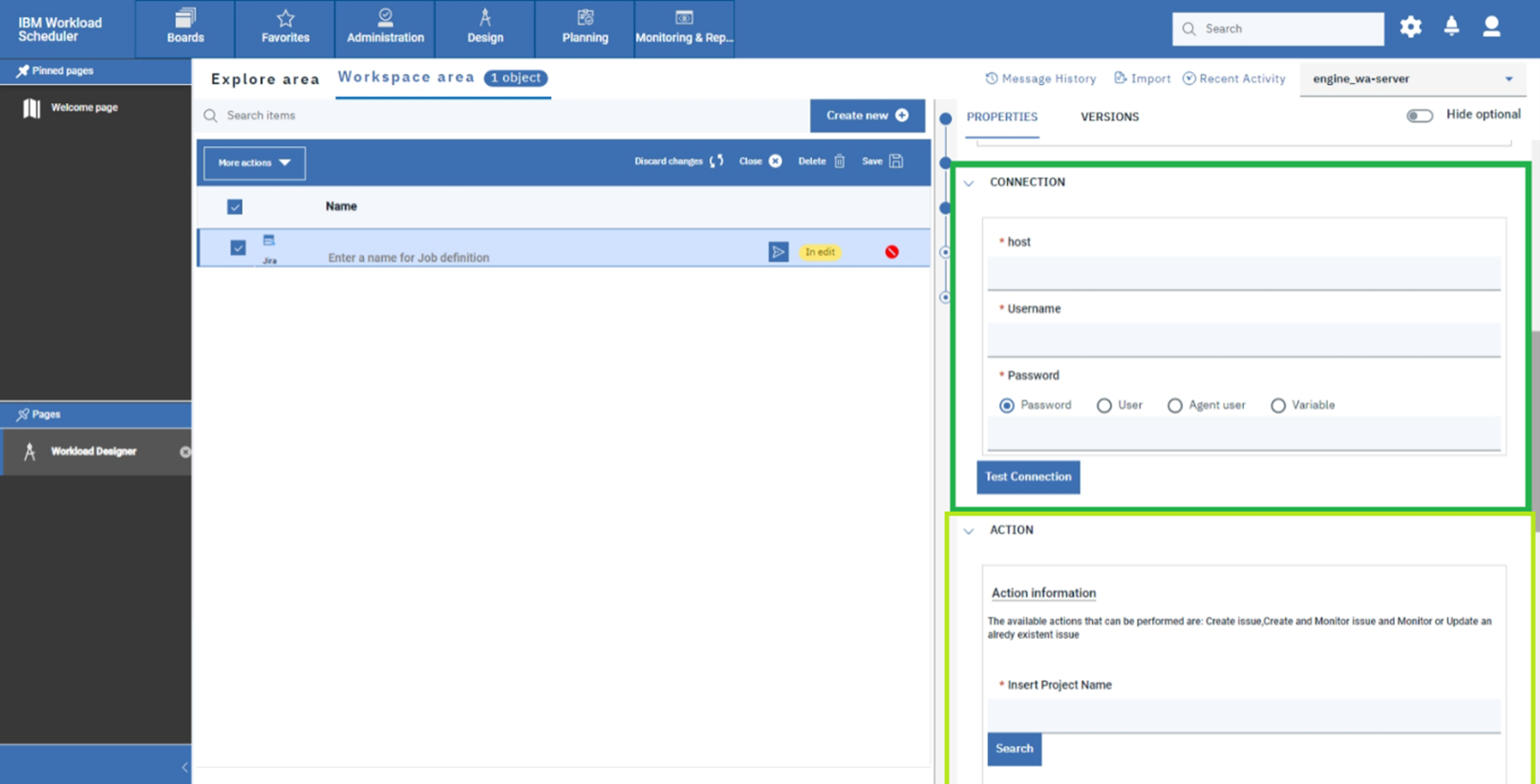Expand the More actions dropdown
The height and width of the screenshot is (784, 1540).
pyautogui.click(x=254, y=163)
